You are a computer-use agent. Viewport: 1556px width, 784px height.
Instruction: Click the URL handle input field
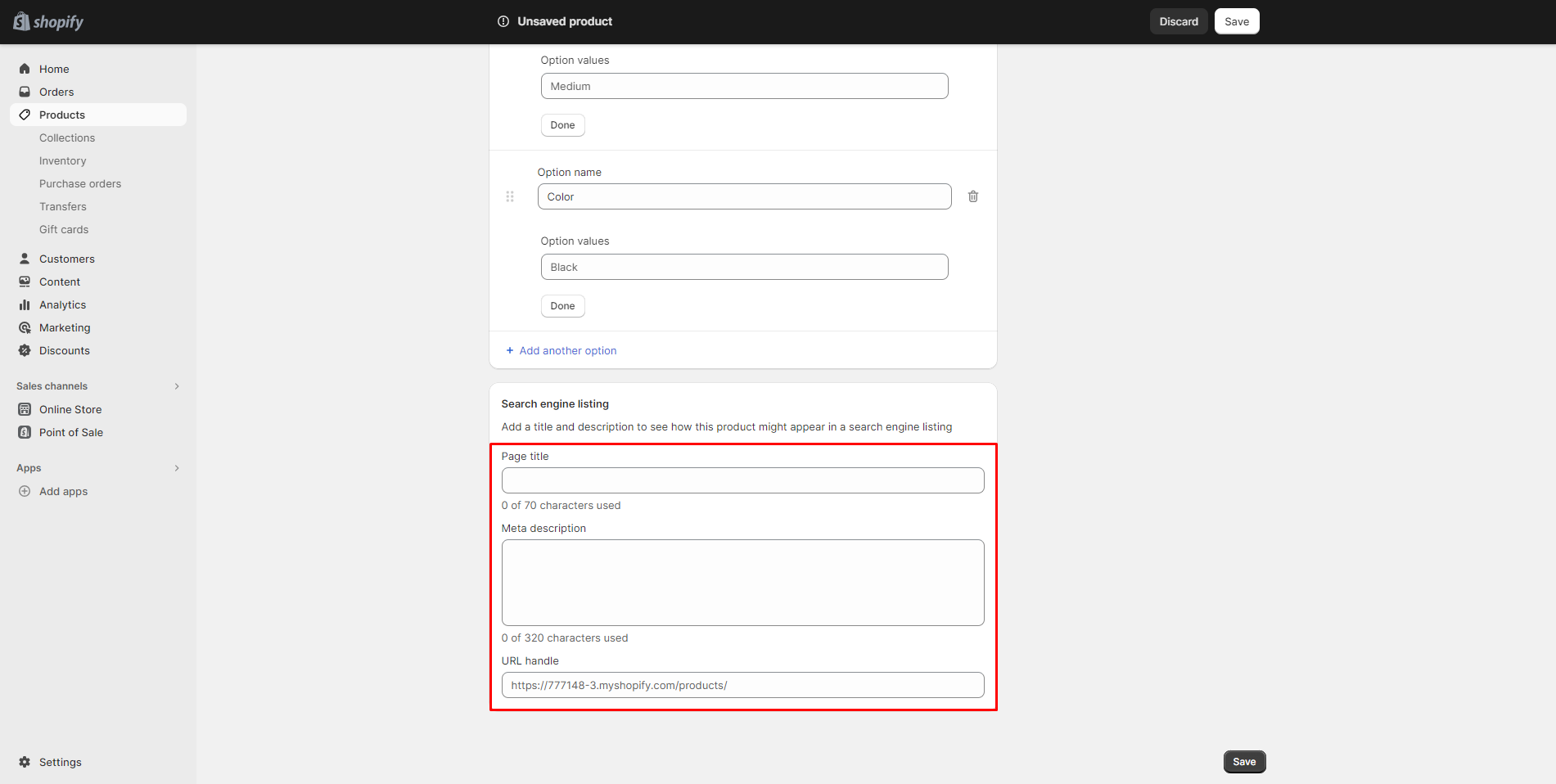click(742, 685)
